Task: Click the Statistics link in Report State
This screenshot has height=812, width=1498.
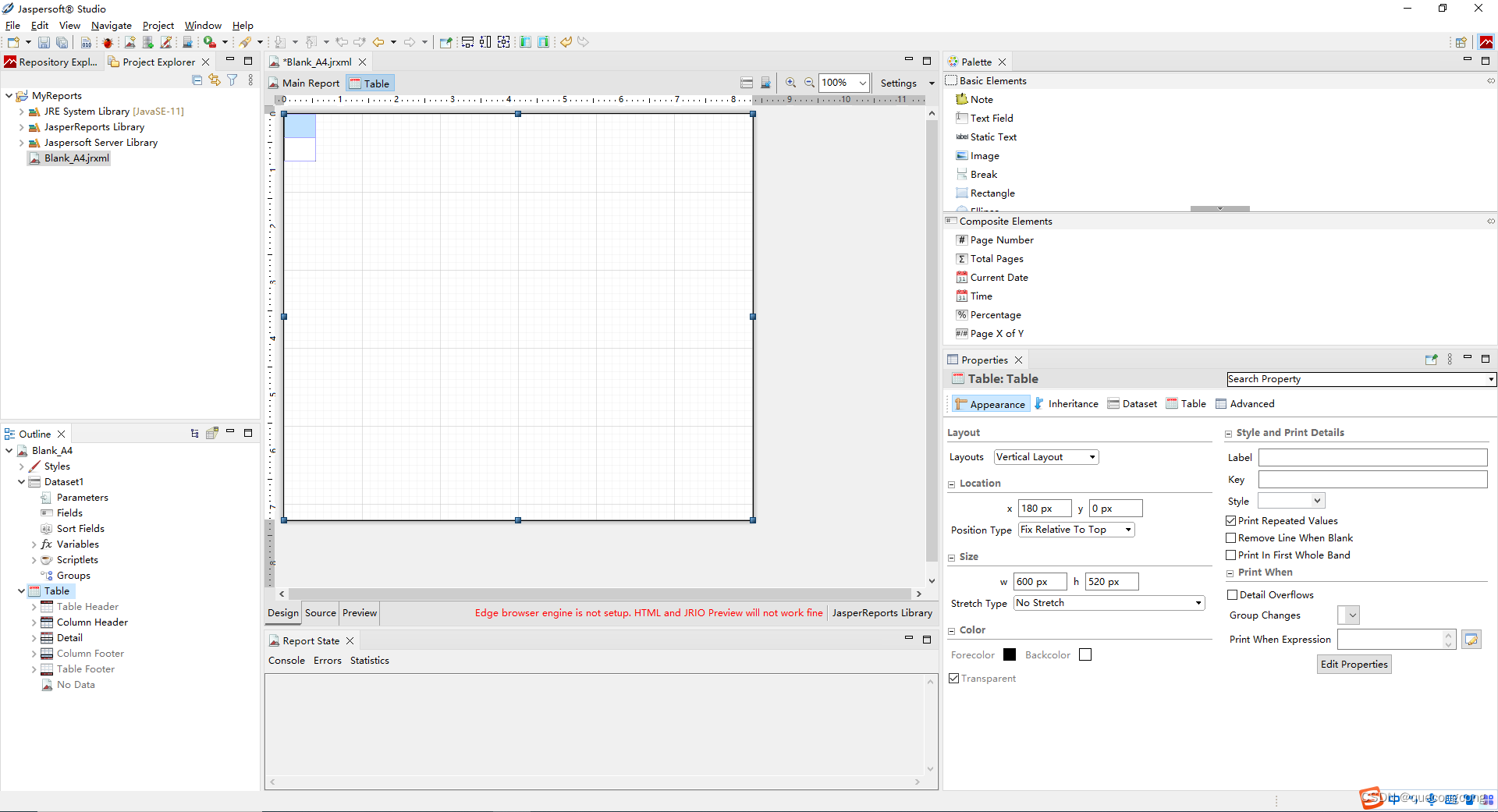Action: point(370,661)
